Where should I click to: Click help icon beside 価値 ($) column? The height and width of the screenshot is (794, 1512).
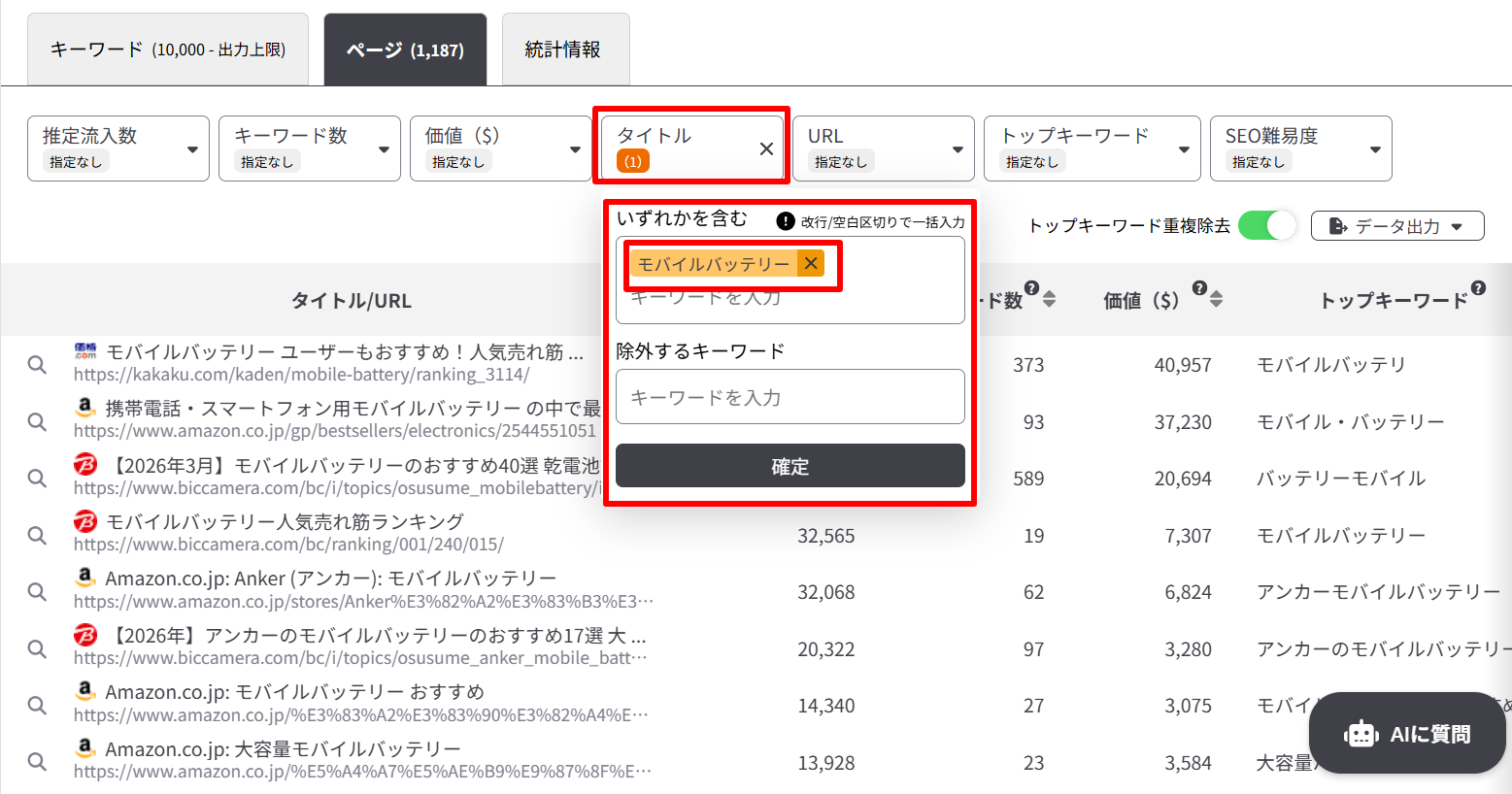pos(1199,288)
